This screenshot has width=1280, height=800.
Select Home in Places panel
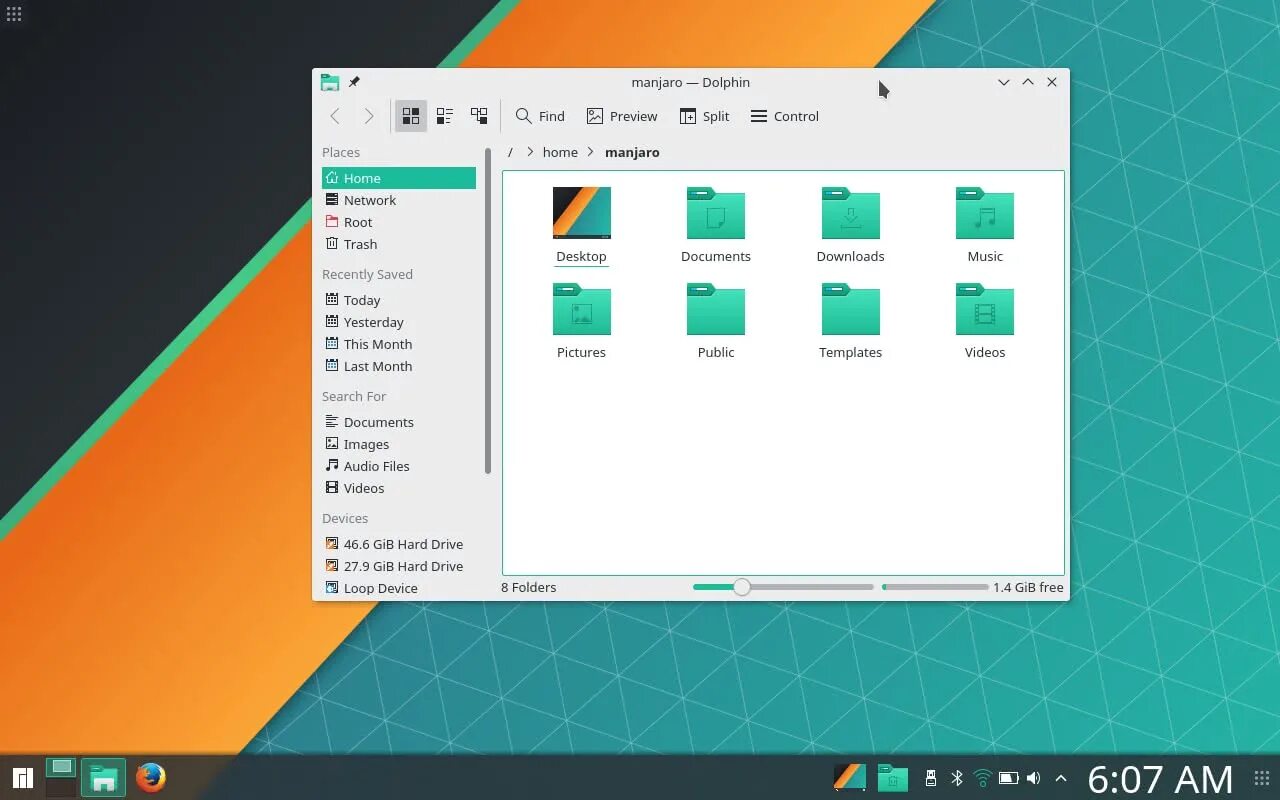pos(399,178)
